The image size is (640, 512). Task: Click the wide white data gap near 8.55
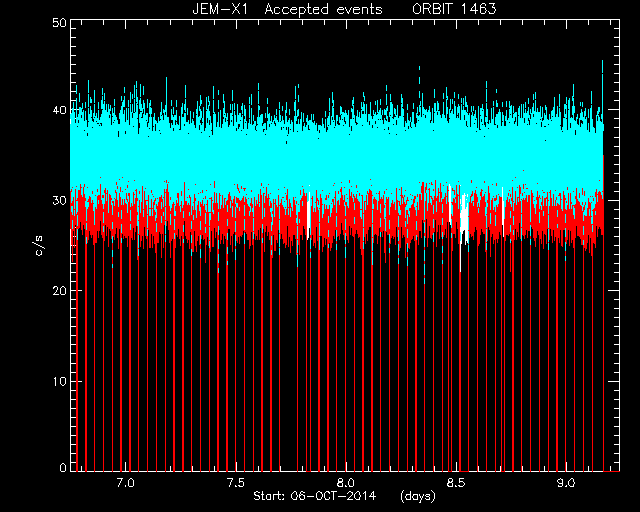point(464,218)
